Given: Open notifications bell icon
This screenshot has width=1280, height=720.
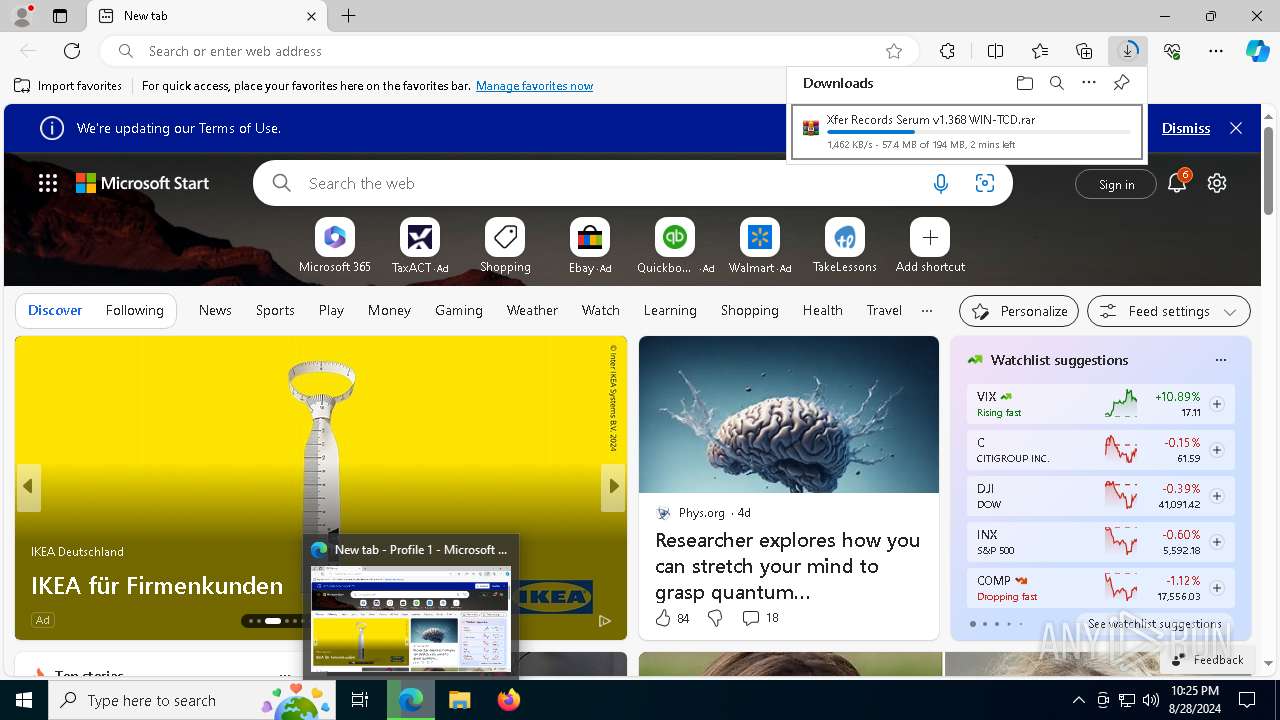Looking at the screenshot, I should (1177, 183).
